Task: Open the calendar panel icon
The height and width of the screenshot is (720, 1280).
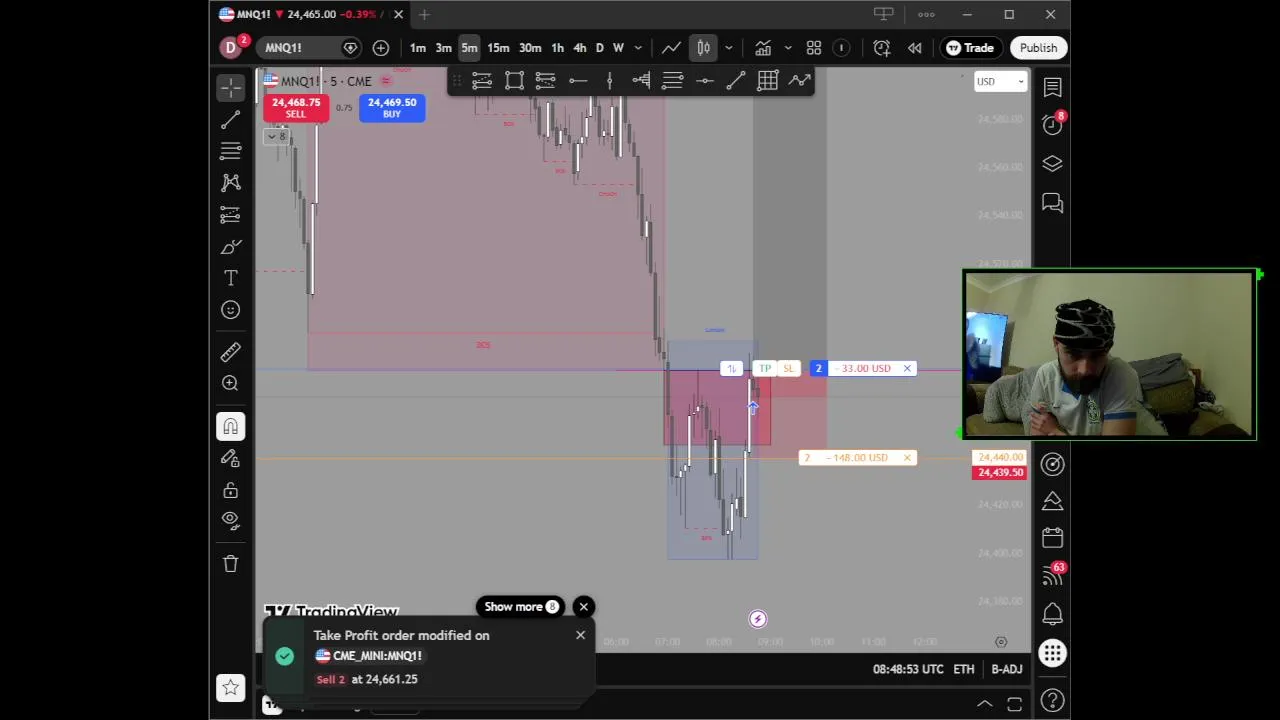Action: [x=1052, y=538]
